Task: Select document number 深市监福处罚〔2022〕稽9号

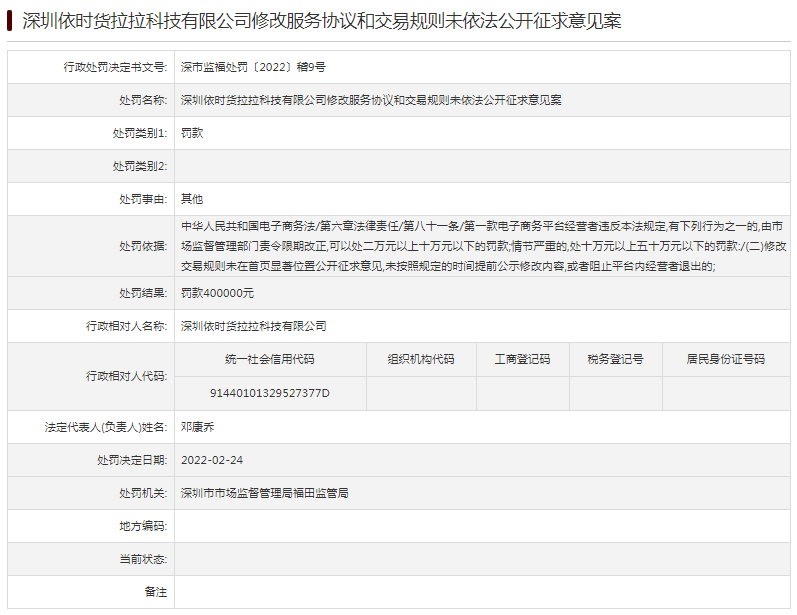Action: point(253,67)
